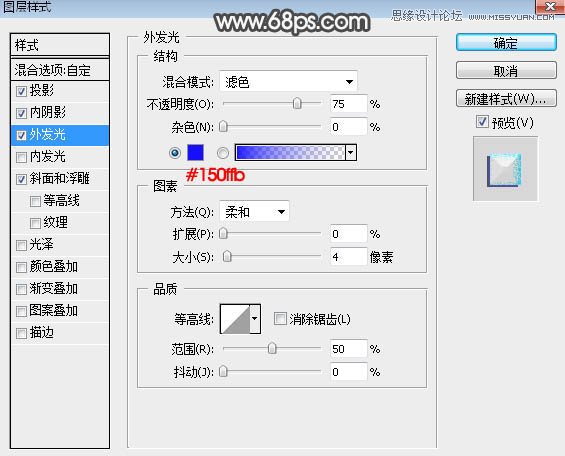Image resolution: width=565 pixels, height=456 pixels.
Task: Toggle the 预览(V) preview checkbox
Action: click(x=482, y=122)
